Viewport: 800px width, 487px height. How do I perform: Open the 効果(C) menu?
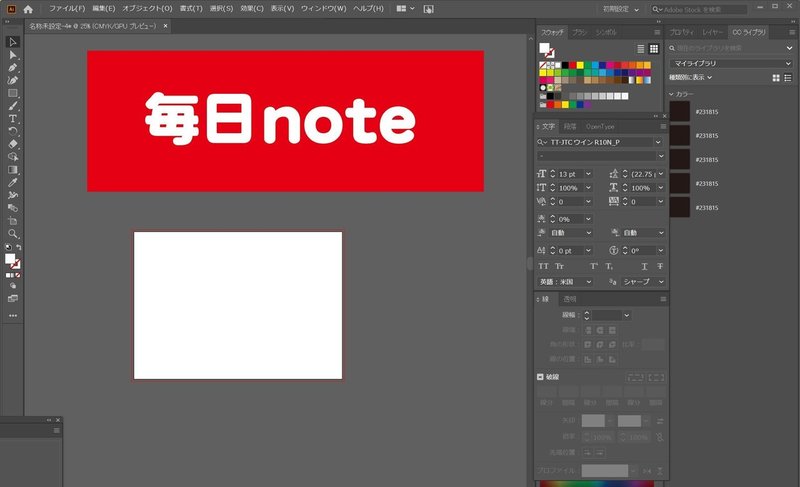(252, 9)
